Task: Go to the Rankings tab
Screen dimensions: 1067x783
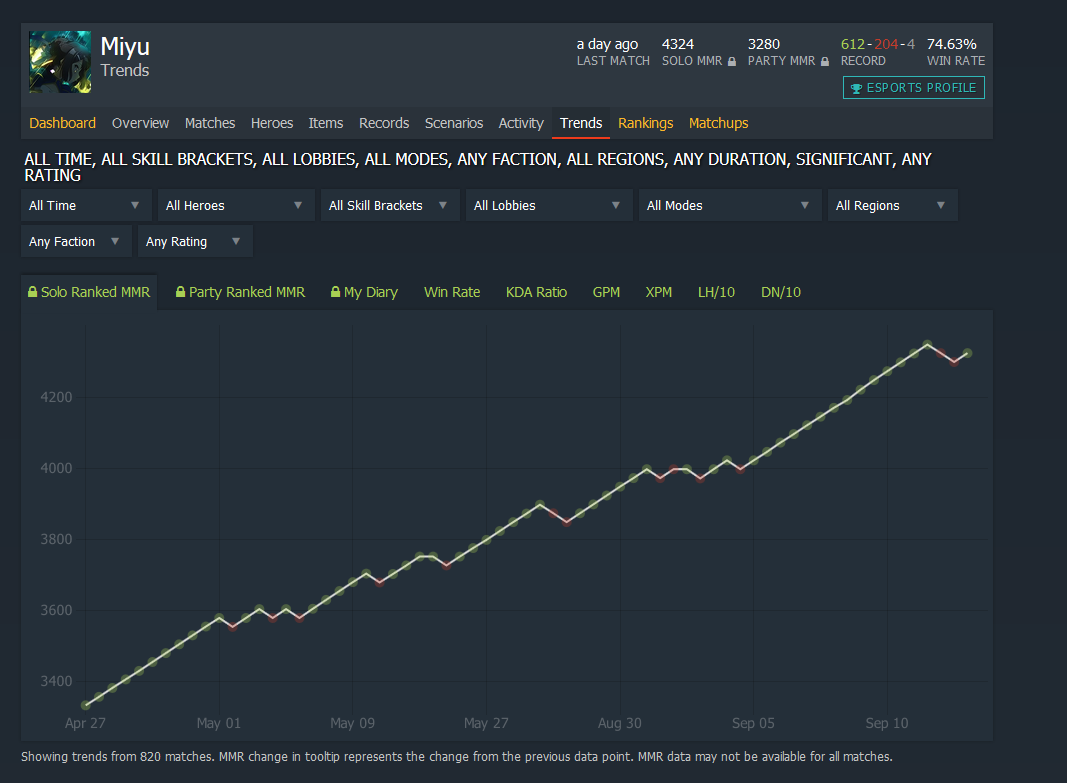Action: coord(645,123)
